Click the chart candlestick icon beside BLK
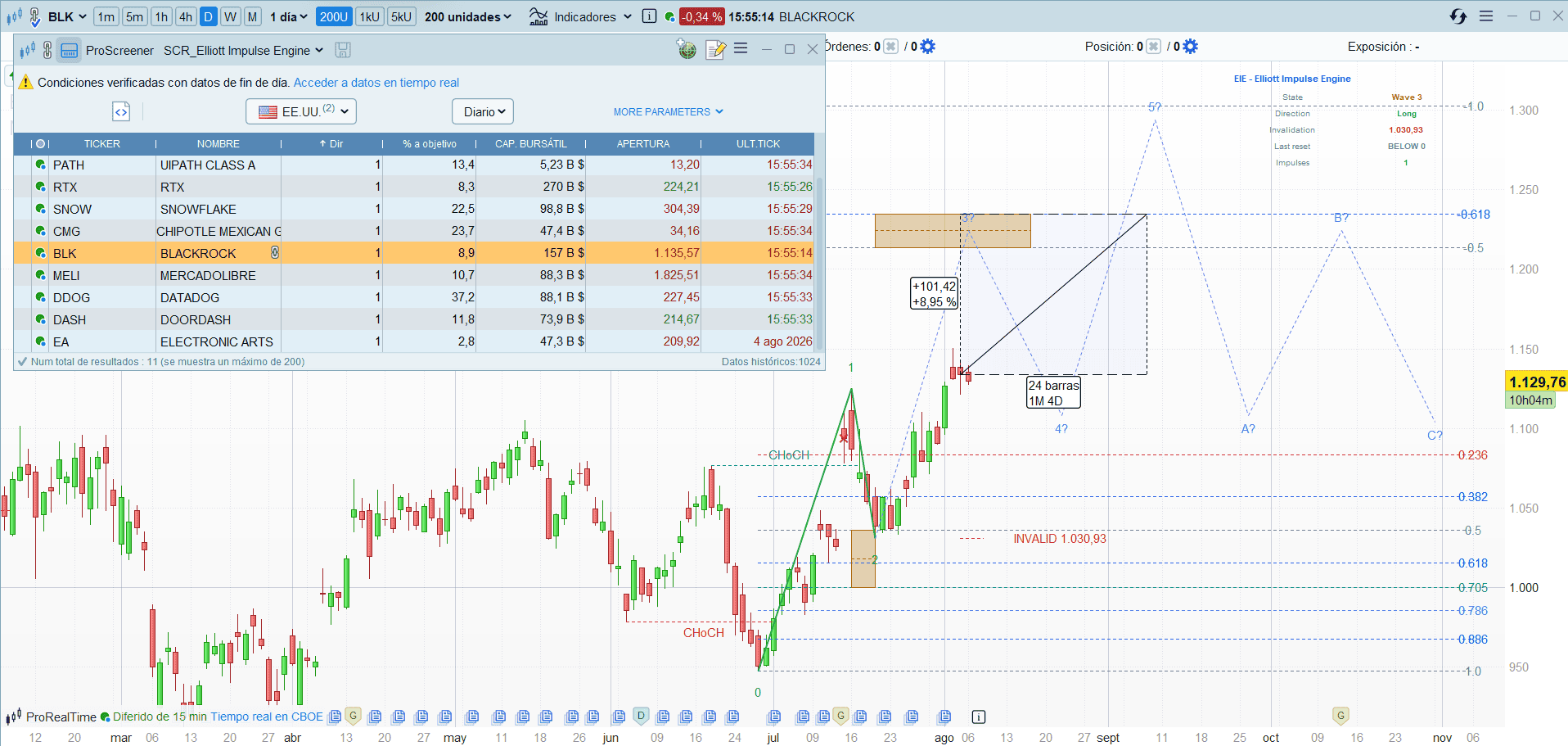Screen dimensions: 1568x746 pyautogui.click(x=15, y=16)
